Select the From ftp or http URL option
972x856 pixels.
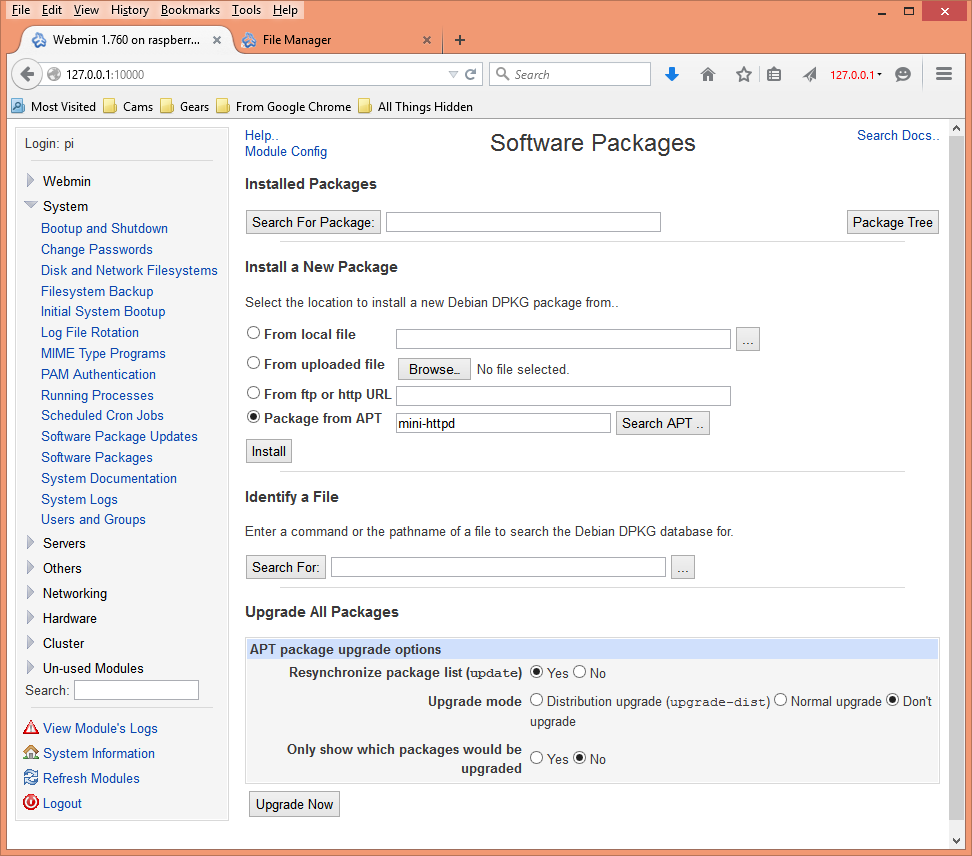pyautogui.click(x=254, y=393)
